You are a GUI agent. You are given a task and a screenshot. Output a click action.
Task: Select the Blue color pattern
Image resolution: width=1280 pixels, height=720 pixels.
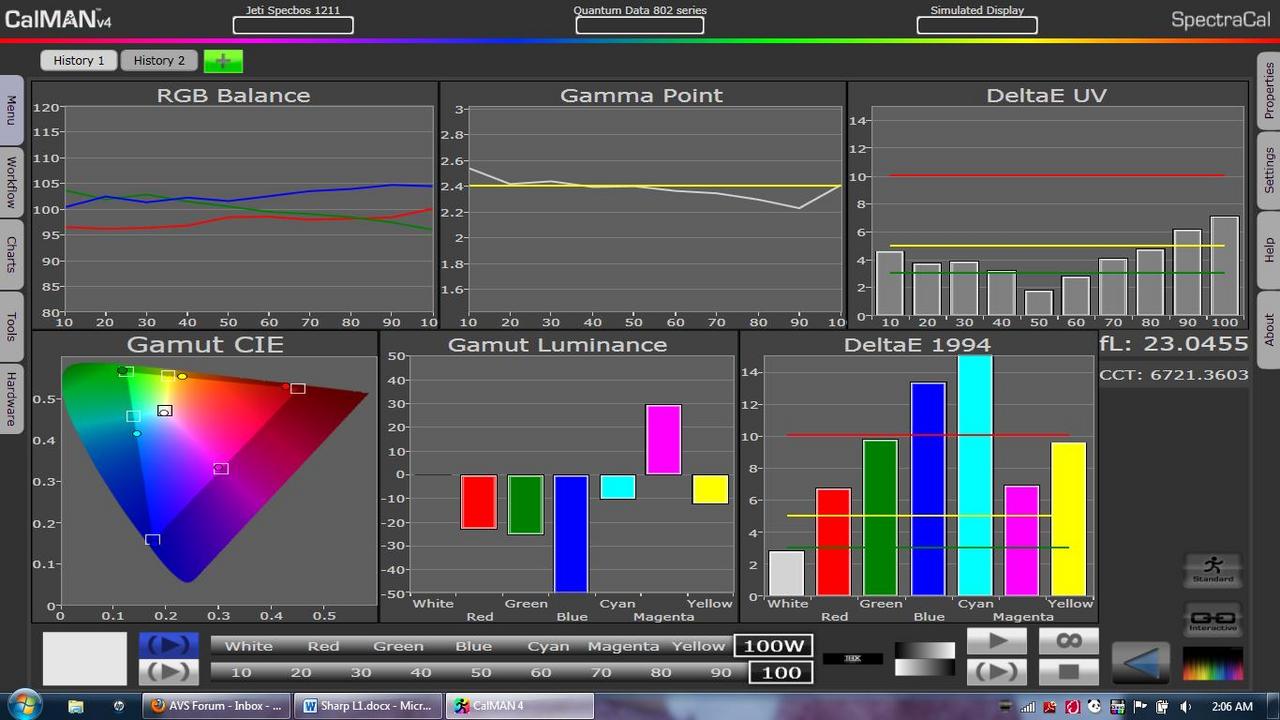click(x=473, y=646)
